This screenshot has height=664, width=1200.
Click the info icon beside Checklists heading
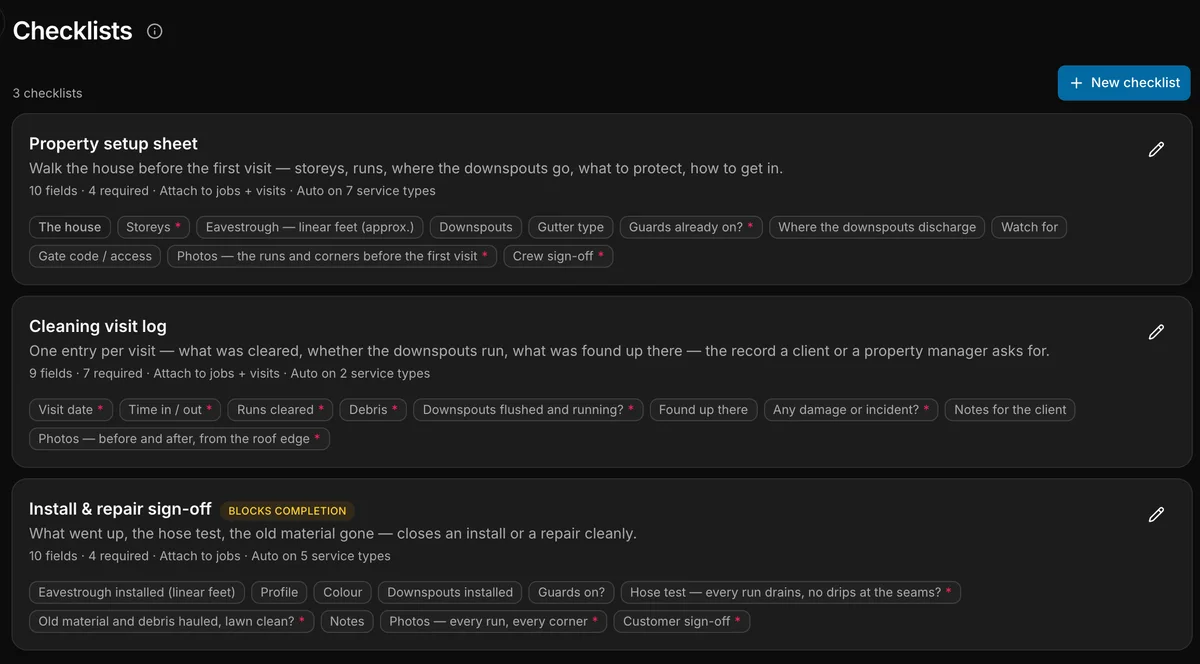coord(154,31)
